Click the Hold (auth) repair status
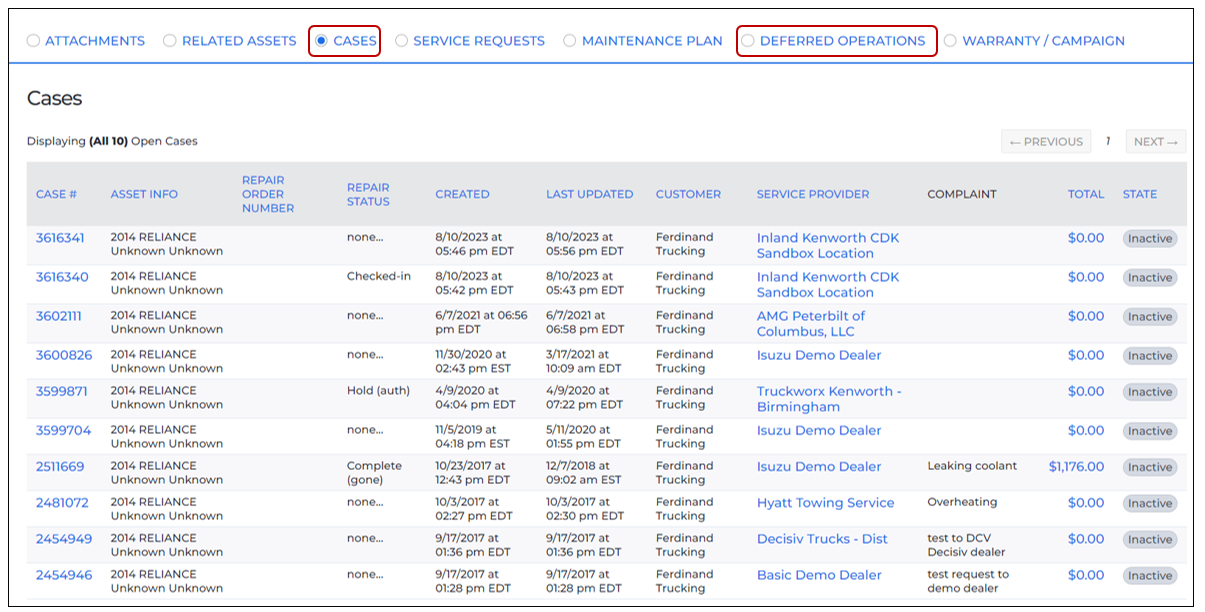1205x612 pixels. 378,391
